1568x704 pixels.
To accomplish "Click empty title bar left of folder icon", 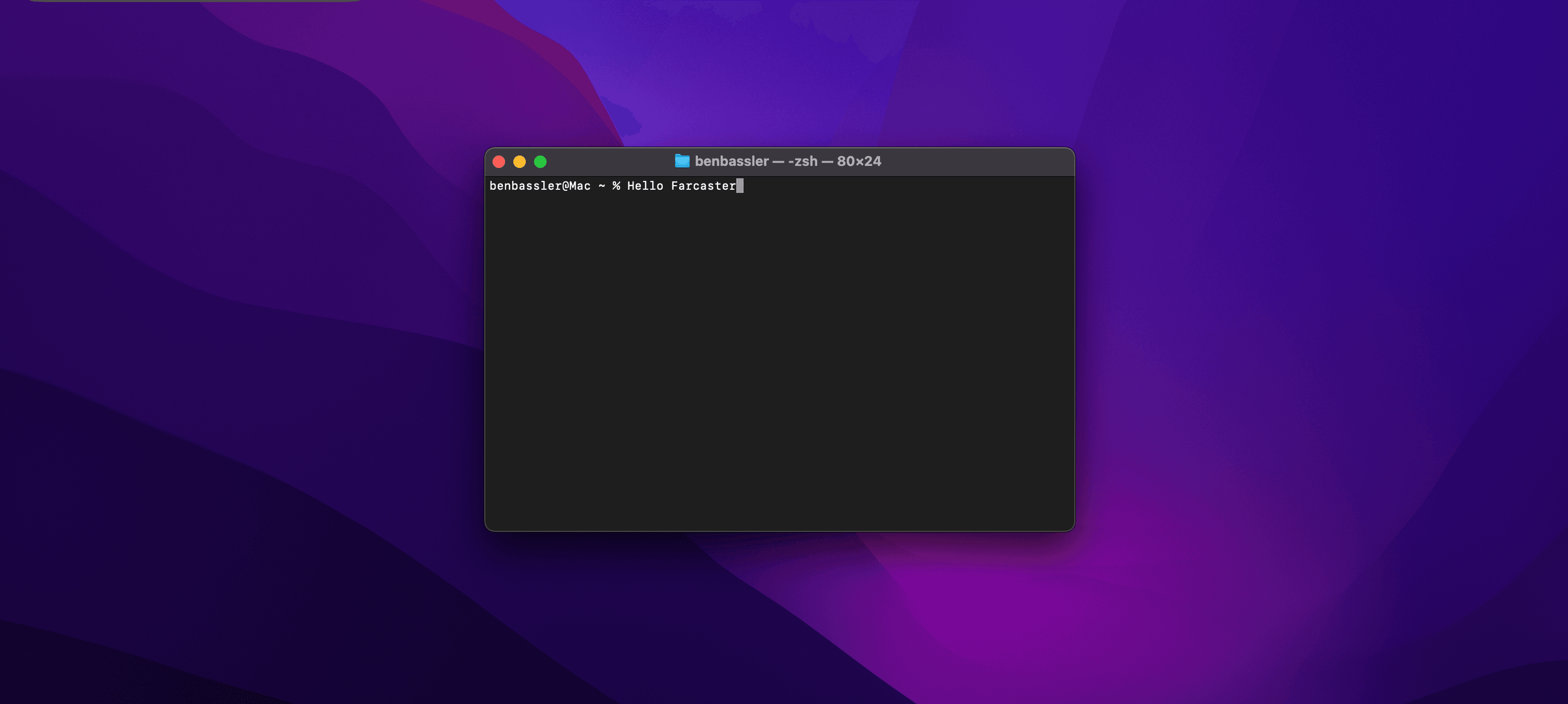I will pos(609,161).
